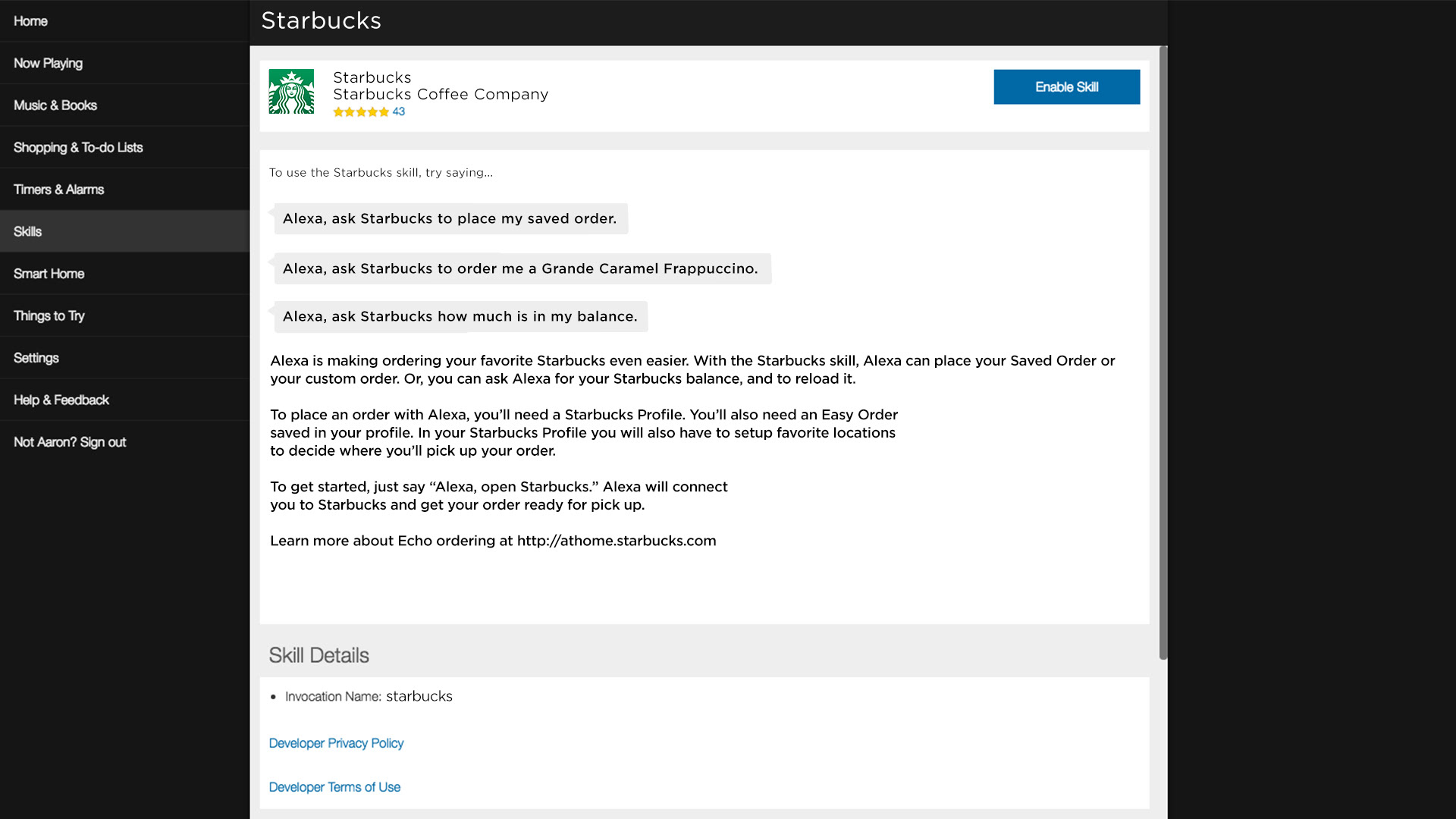1456x819 pixels.
Task: Open the 43 reviews count link
Action: coord(399,111)
